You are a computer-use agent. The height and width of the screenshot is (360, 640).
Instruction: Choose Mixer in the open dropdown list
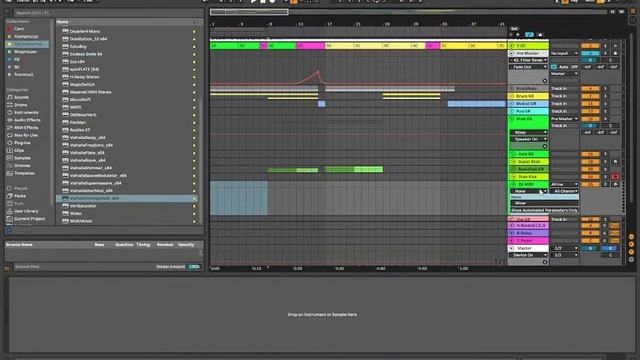click(544, 203)
